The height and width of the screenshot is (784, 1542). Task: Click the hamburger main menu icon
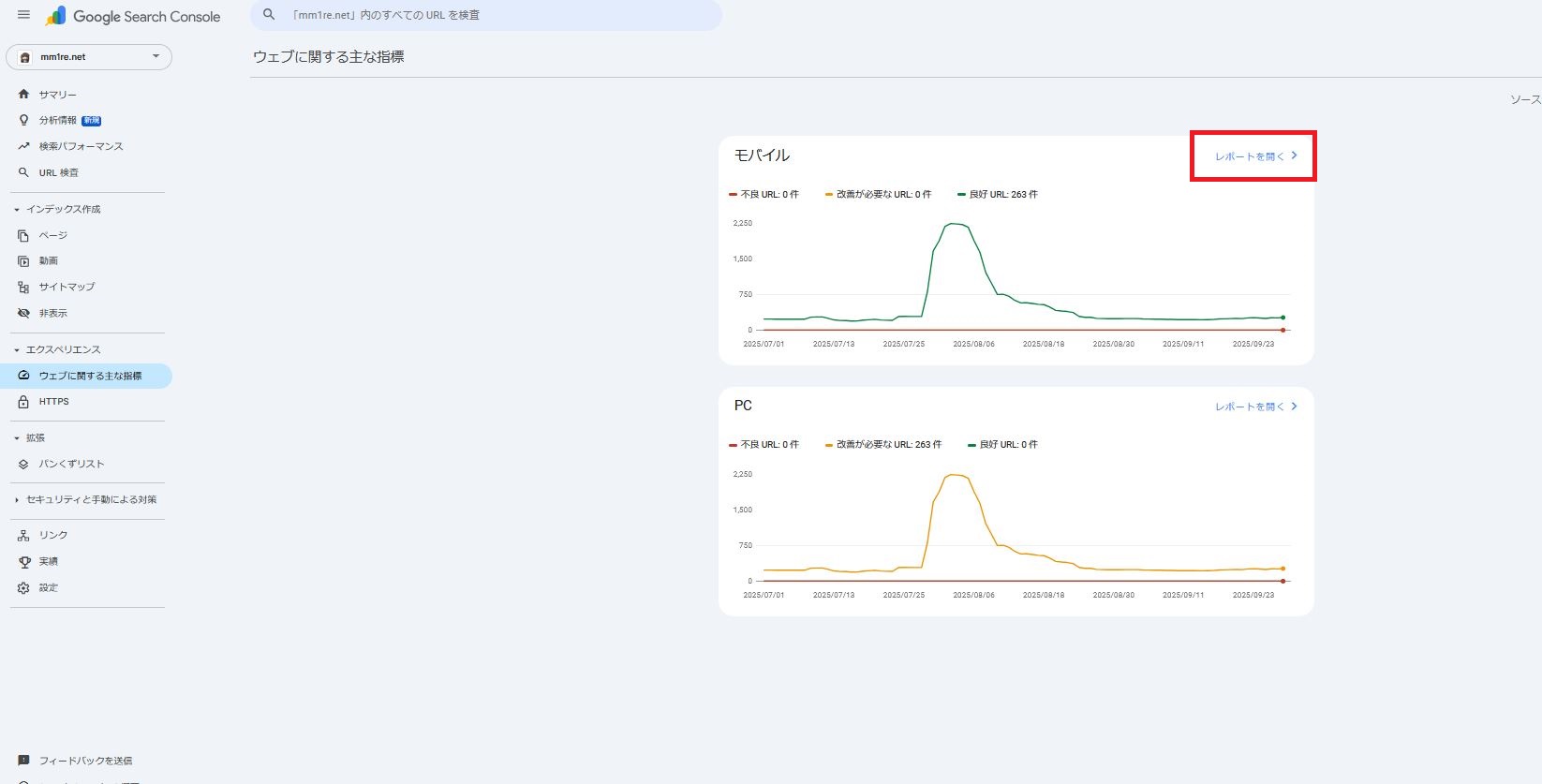pyautogui.click(x=23, y=15)
